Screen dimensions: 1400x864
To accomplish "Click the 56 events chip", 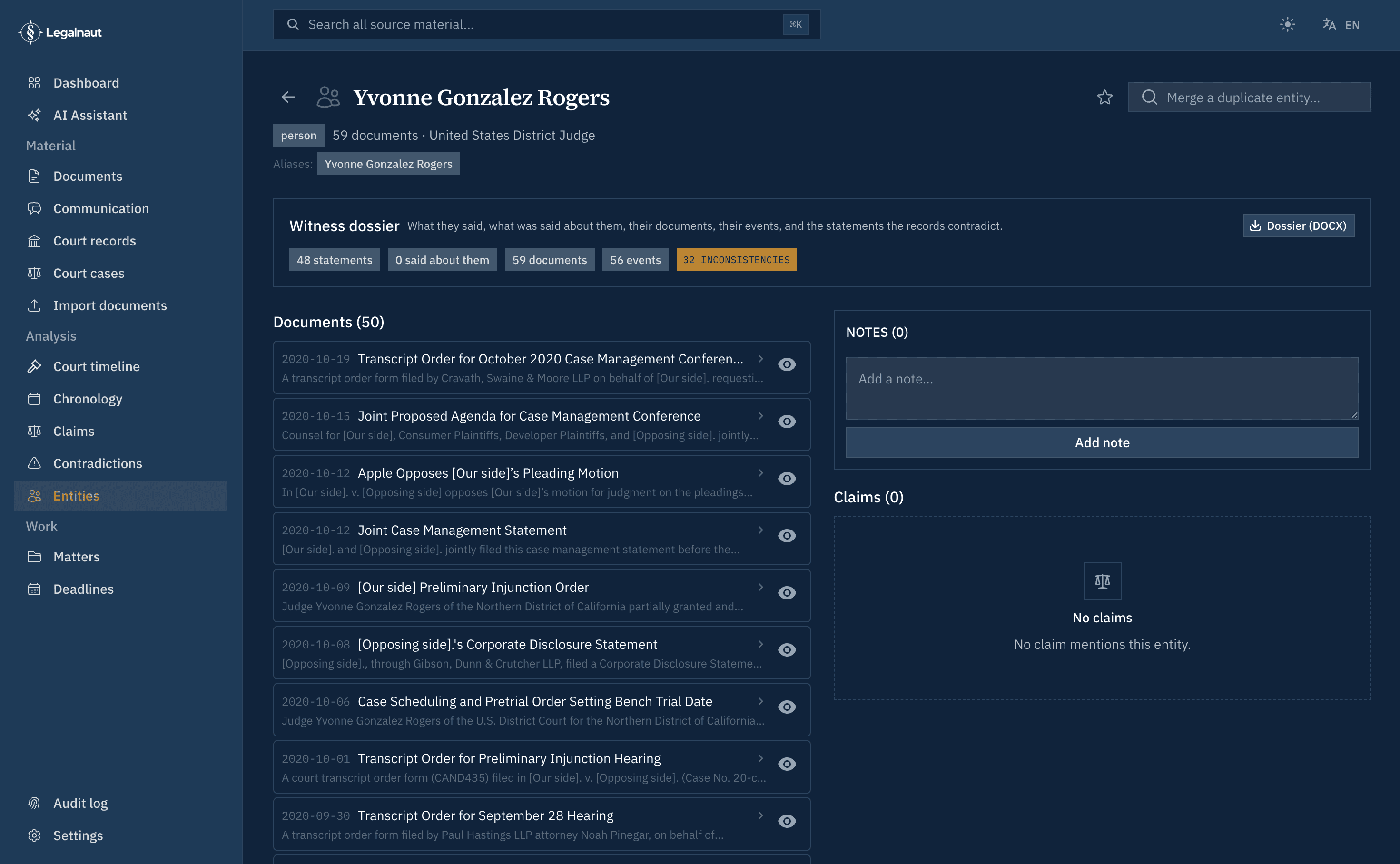I will [635, 260].
